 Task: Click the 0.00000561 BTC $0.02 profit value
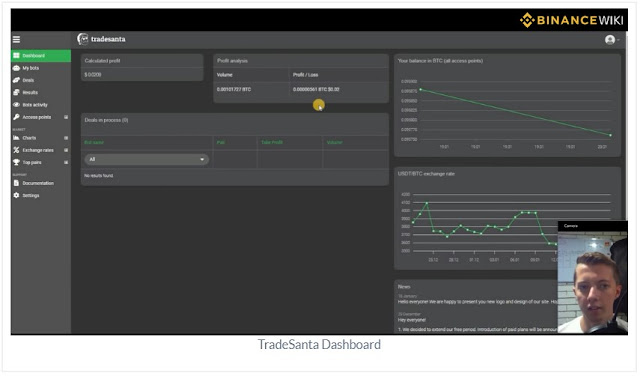point(316,89)
